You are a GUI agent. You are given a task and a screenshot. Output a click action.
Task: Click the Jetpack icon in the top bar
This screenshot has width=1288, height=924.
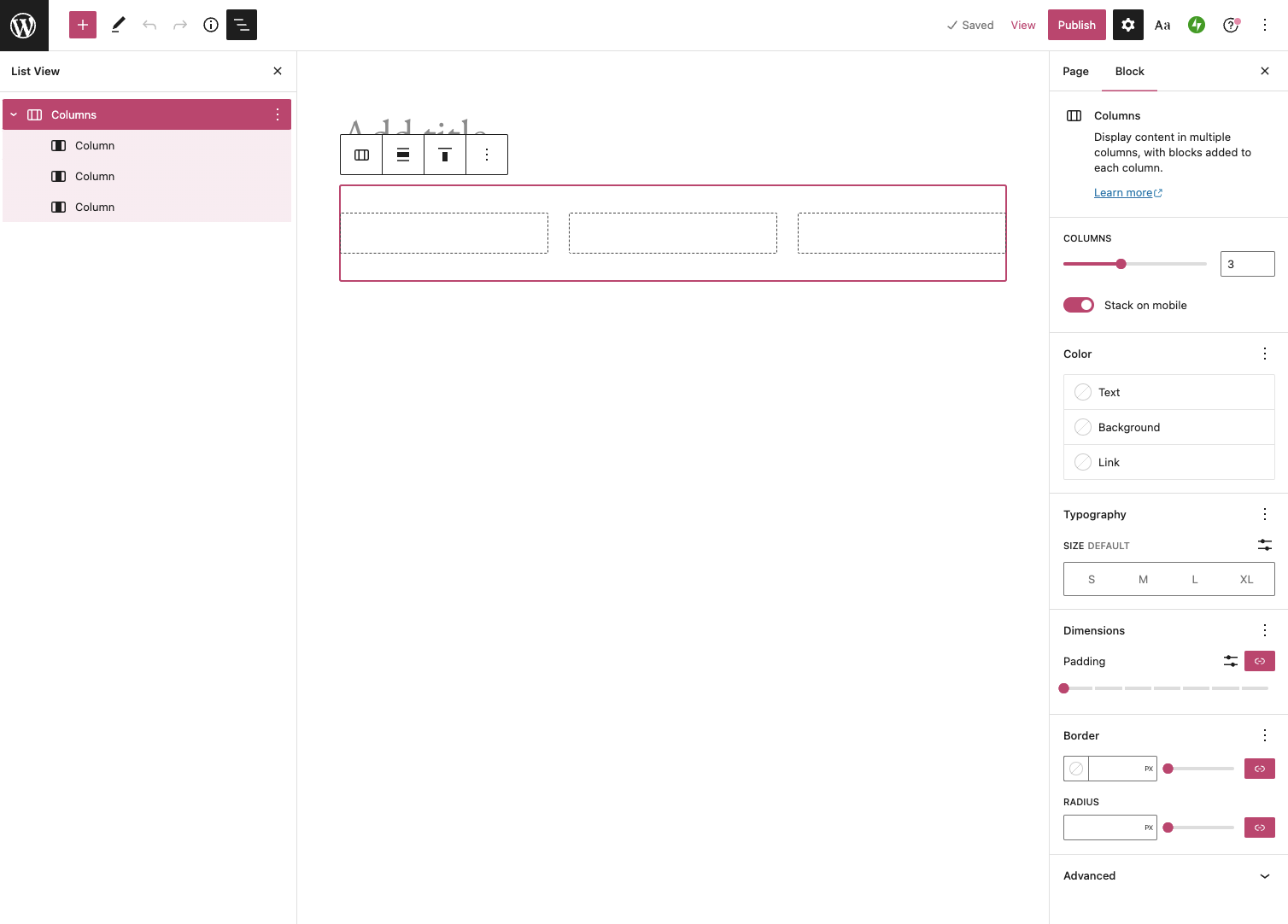(x=1196, y=25)
